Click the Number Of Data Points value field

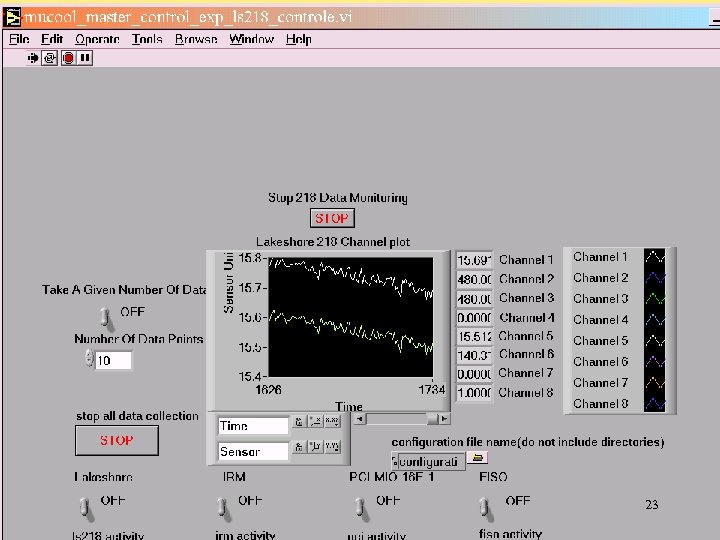click(x=113, y=360)
